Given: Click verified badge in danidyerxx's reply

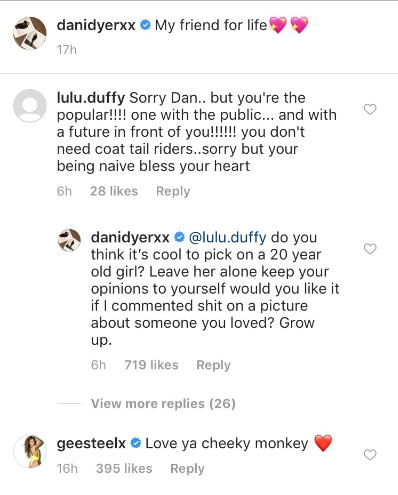Looking at the screenshot, I should point(179,237).
